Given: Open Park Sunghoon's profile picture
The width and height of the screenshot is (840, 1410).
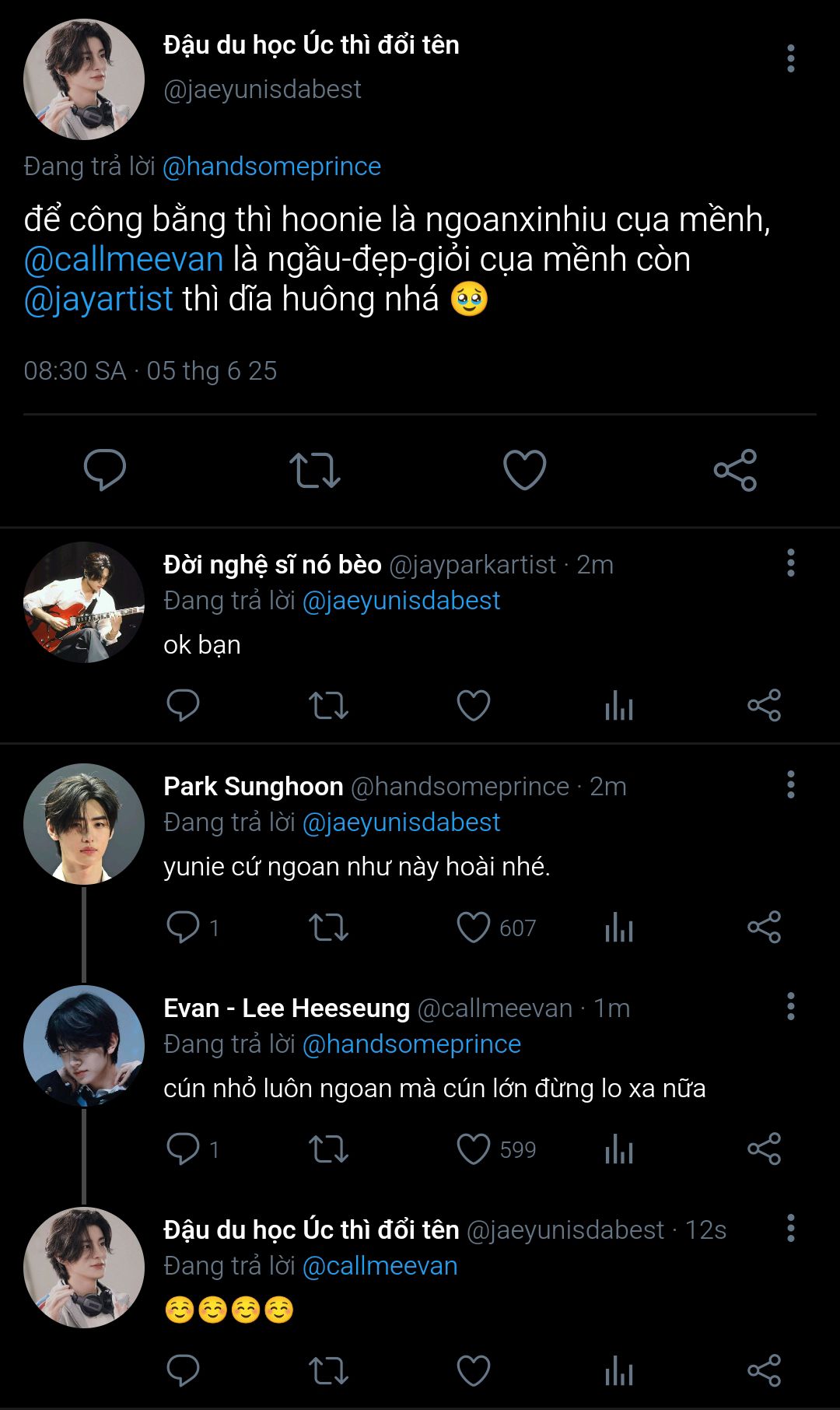Looking at the screenshot, I should coord(84,823).
